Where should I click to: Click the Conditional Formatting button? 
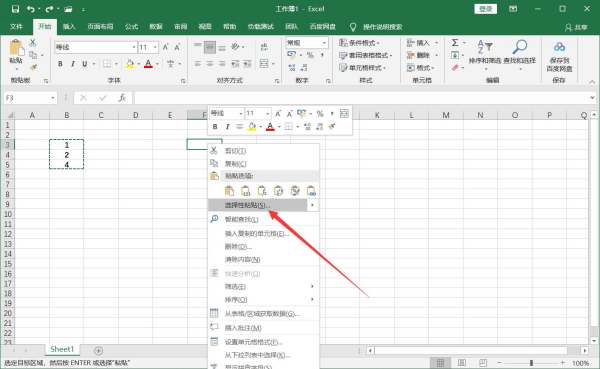click(x=359, y=43)
